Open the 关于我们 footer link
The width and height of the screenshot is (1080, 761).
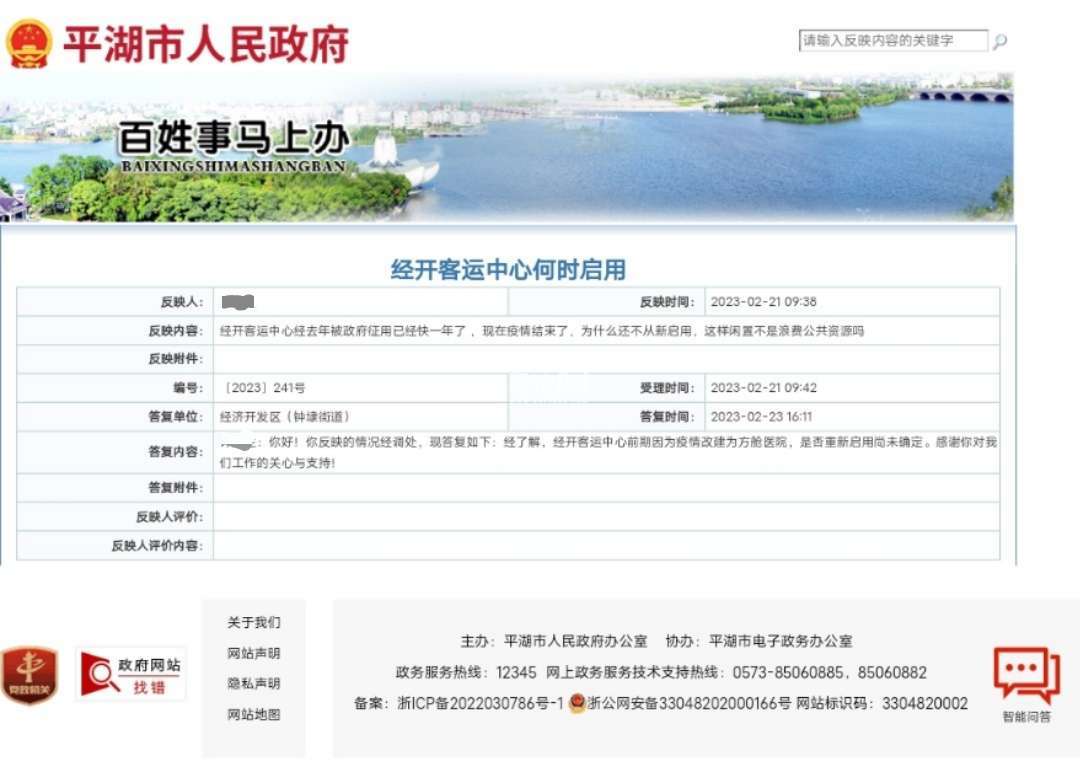254,622
